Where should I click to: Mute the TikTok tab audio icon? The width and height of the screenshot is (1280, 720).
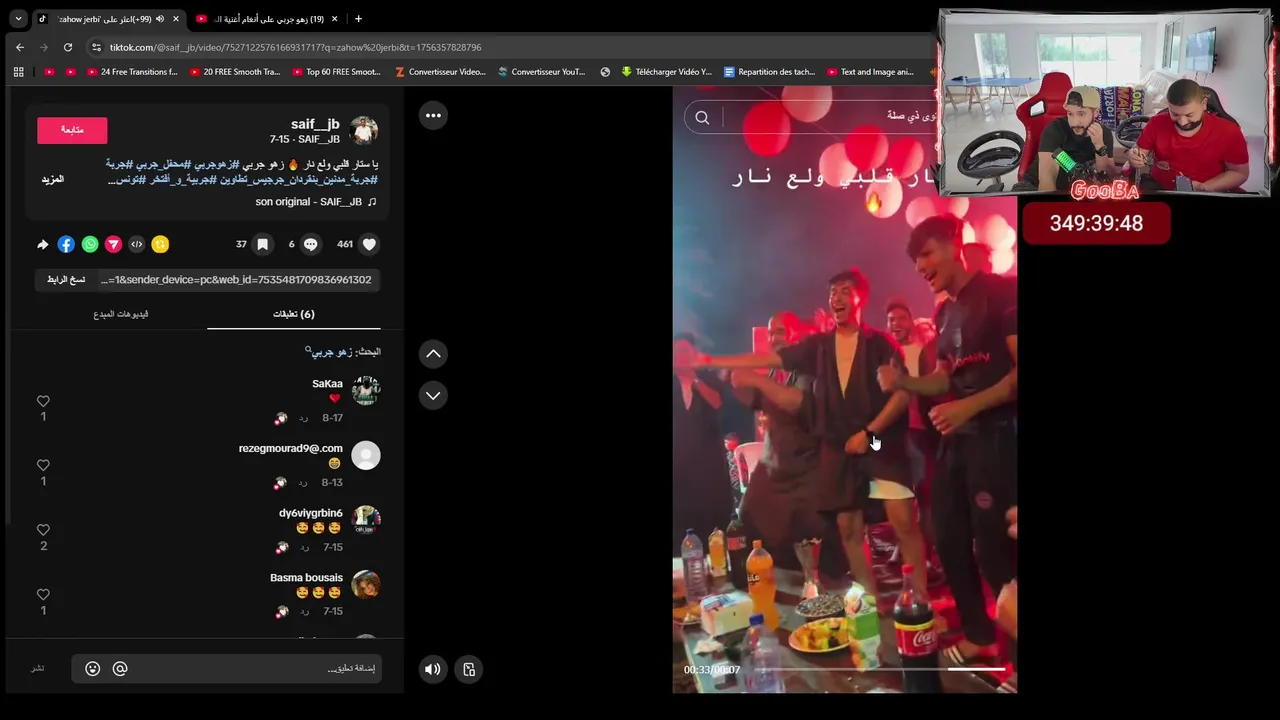pos(160,19)
